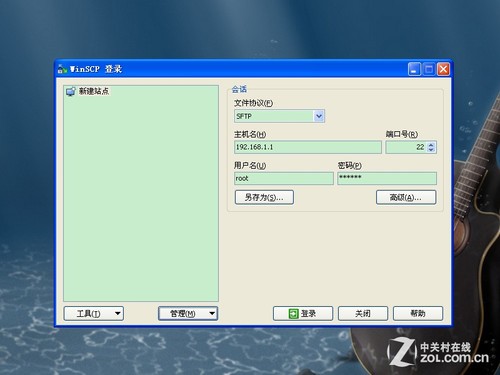This screenshot has height=375, width=500.
Task: Open the 工具(T) tools dropdown
Action: click(x=94, y=314)
